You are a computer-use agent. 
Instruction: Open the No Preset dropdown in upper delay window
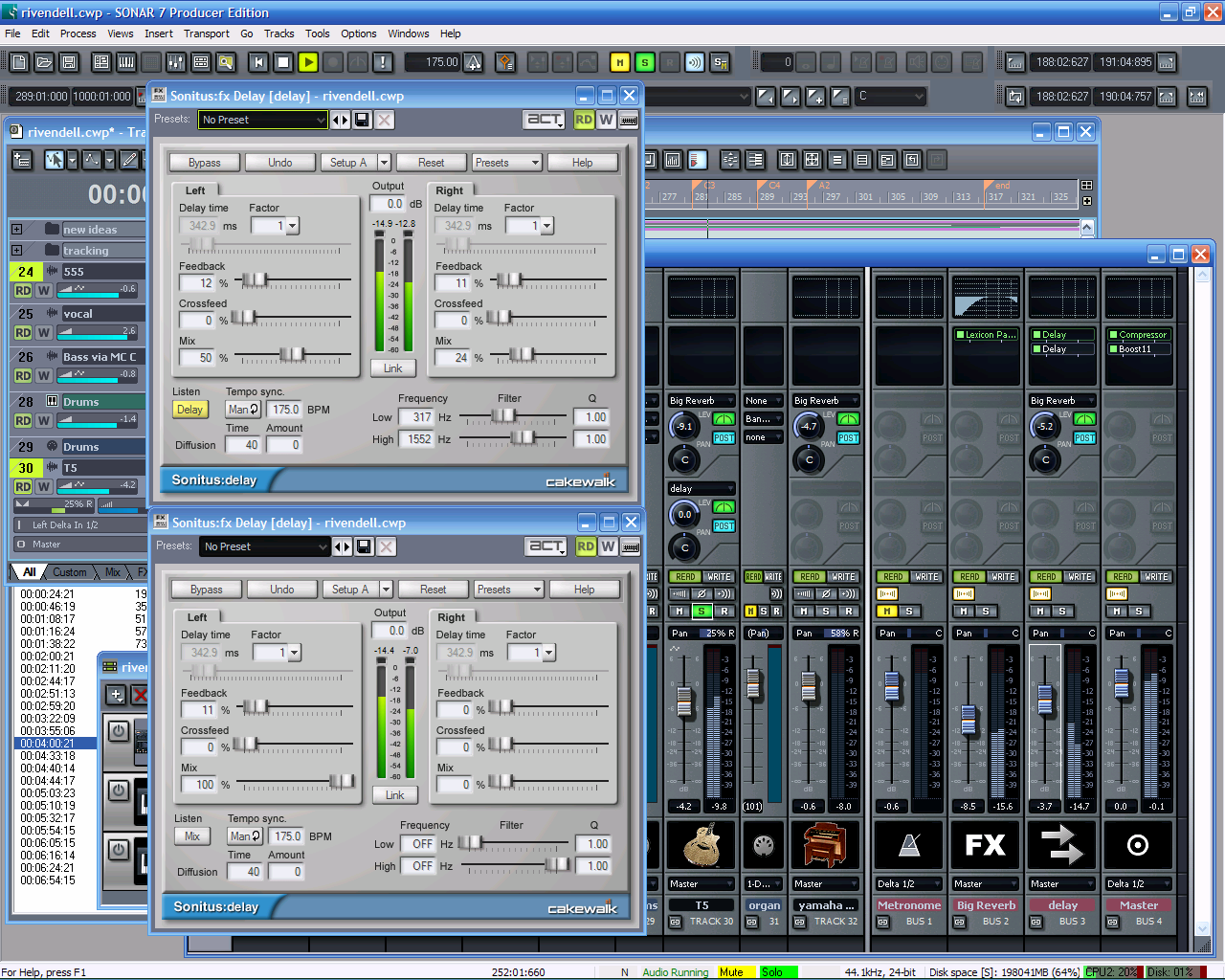point(263,120)
